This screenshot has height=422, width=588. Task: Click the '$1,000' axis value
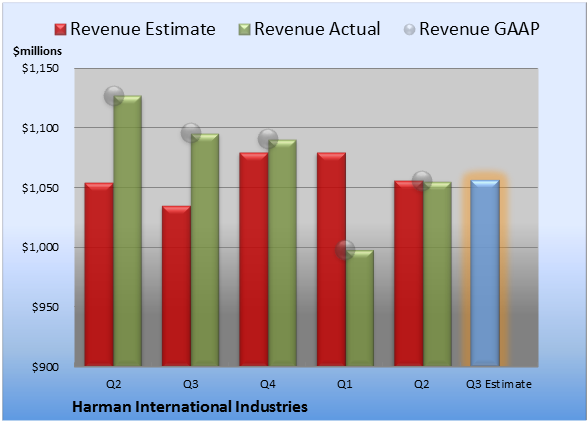pyautogui.click(x=40, y=248)
